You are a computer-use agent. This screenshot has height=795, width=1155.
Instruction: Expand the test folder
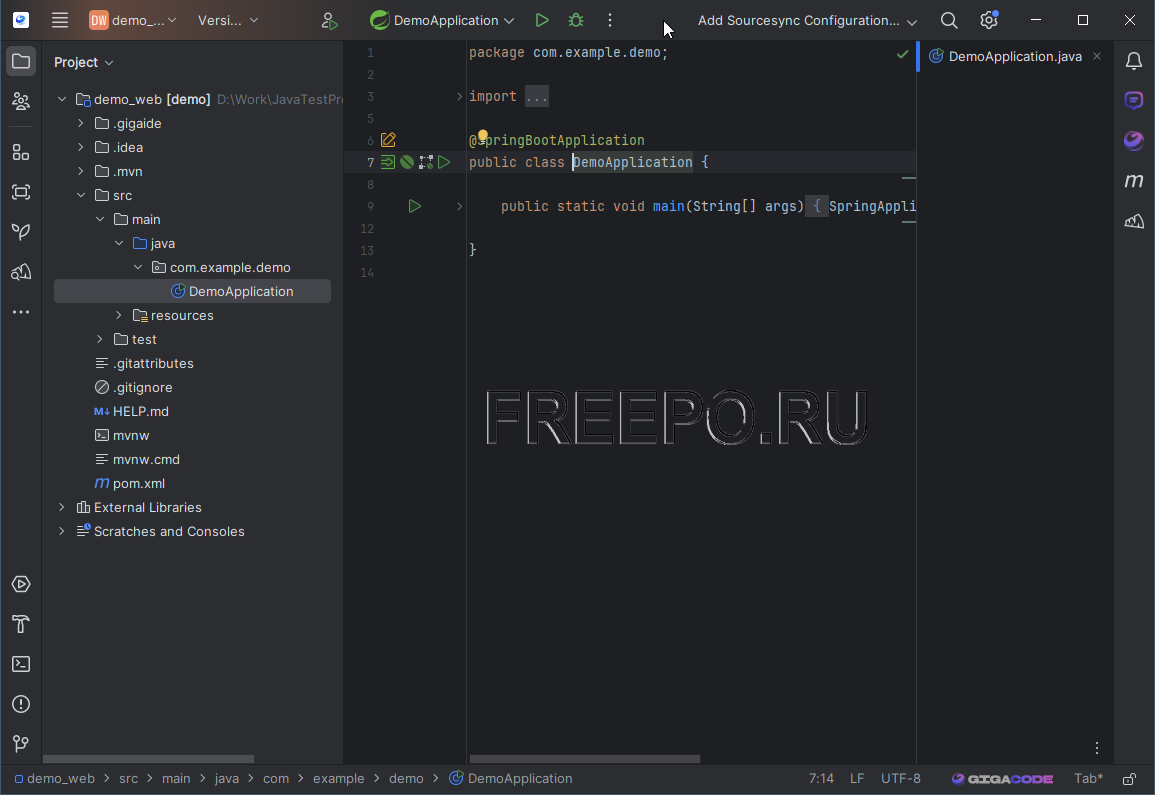pos(100,340)
